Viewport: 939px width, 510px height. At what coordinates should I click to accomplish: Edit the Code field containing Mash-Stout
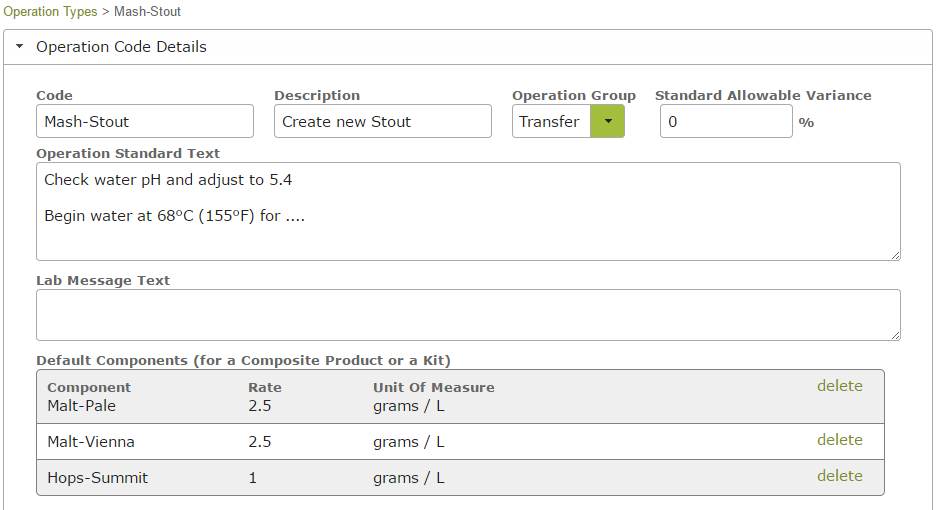coord(145,122)
